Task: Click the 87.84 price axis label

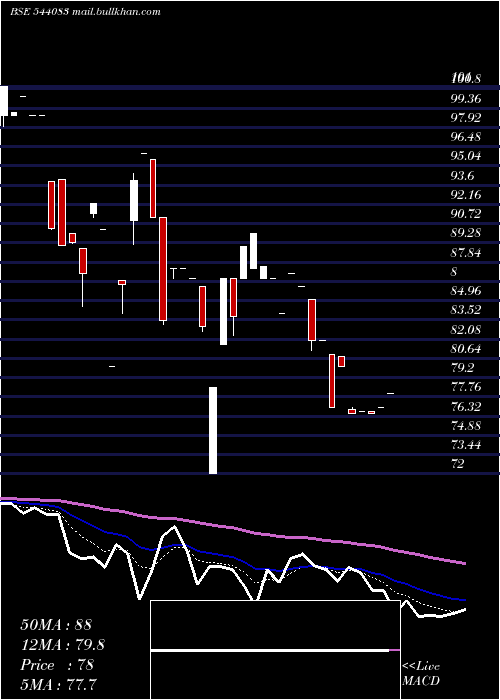Action: pos(466,253)
